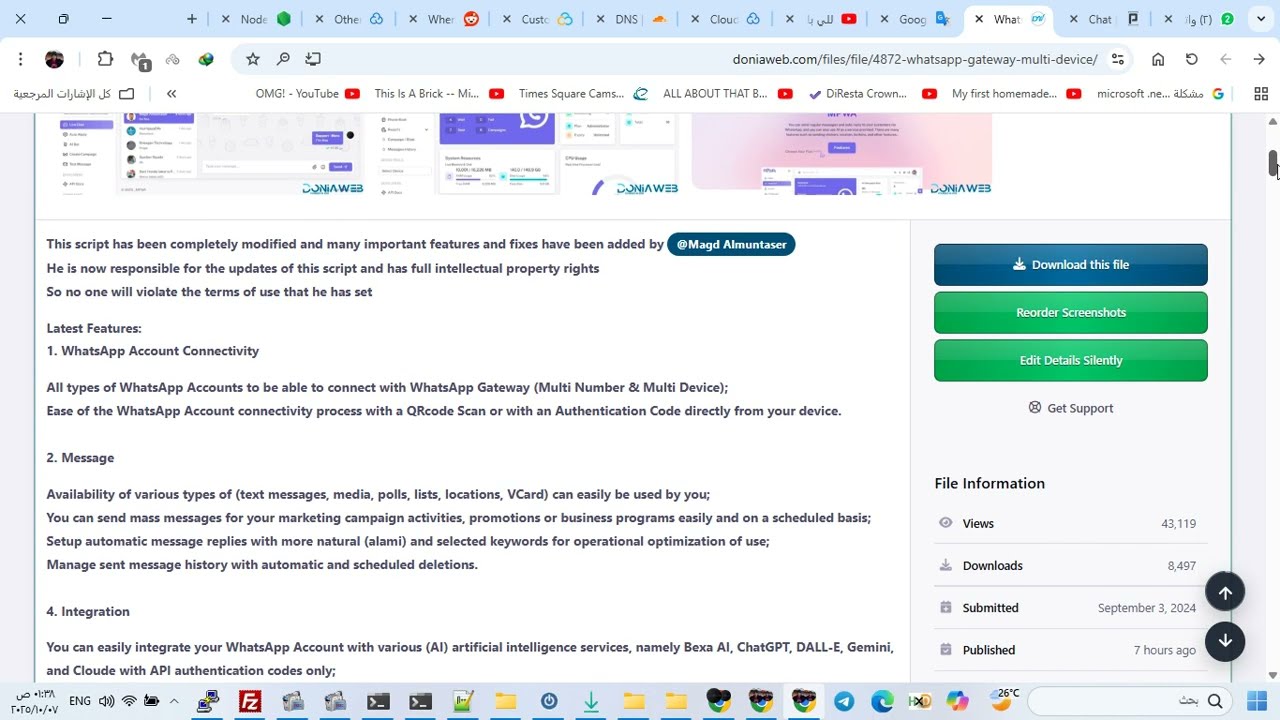1280x720 pixels.
Task: Open a new browser tab
Action: click(x=192, y=19)
